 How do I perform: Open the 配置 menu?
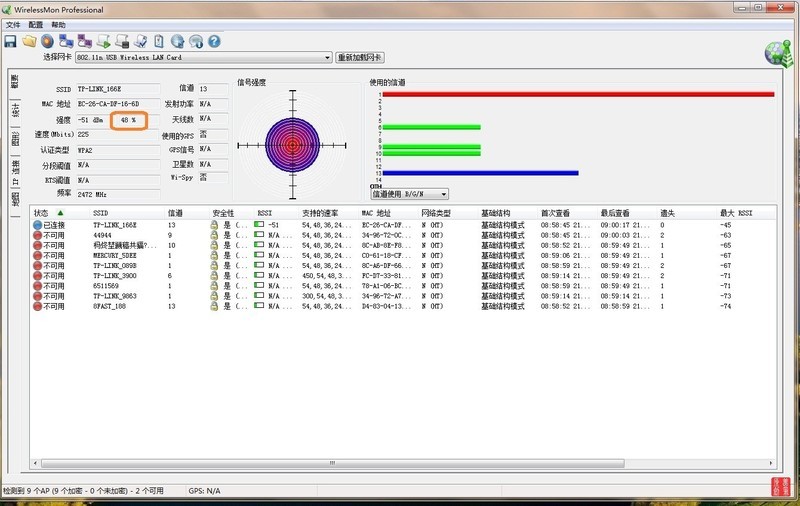click(x=36, y=24)
